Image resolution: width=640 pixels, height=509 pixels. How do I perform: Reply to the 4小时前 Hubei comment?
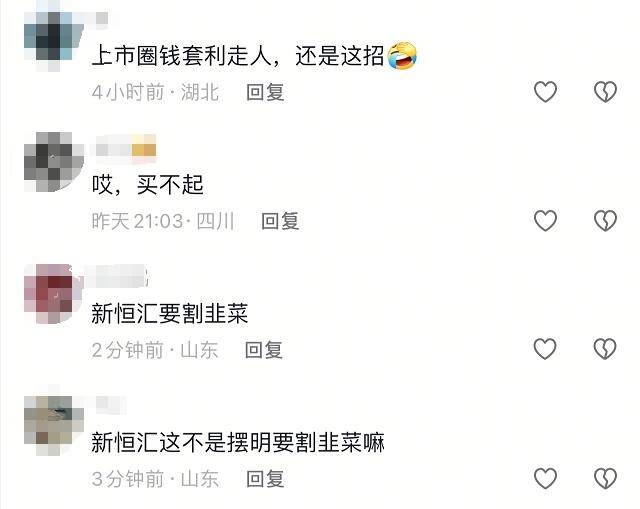click(x=265, y=92)
